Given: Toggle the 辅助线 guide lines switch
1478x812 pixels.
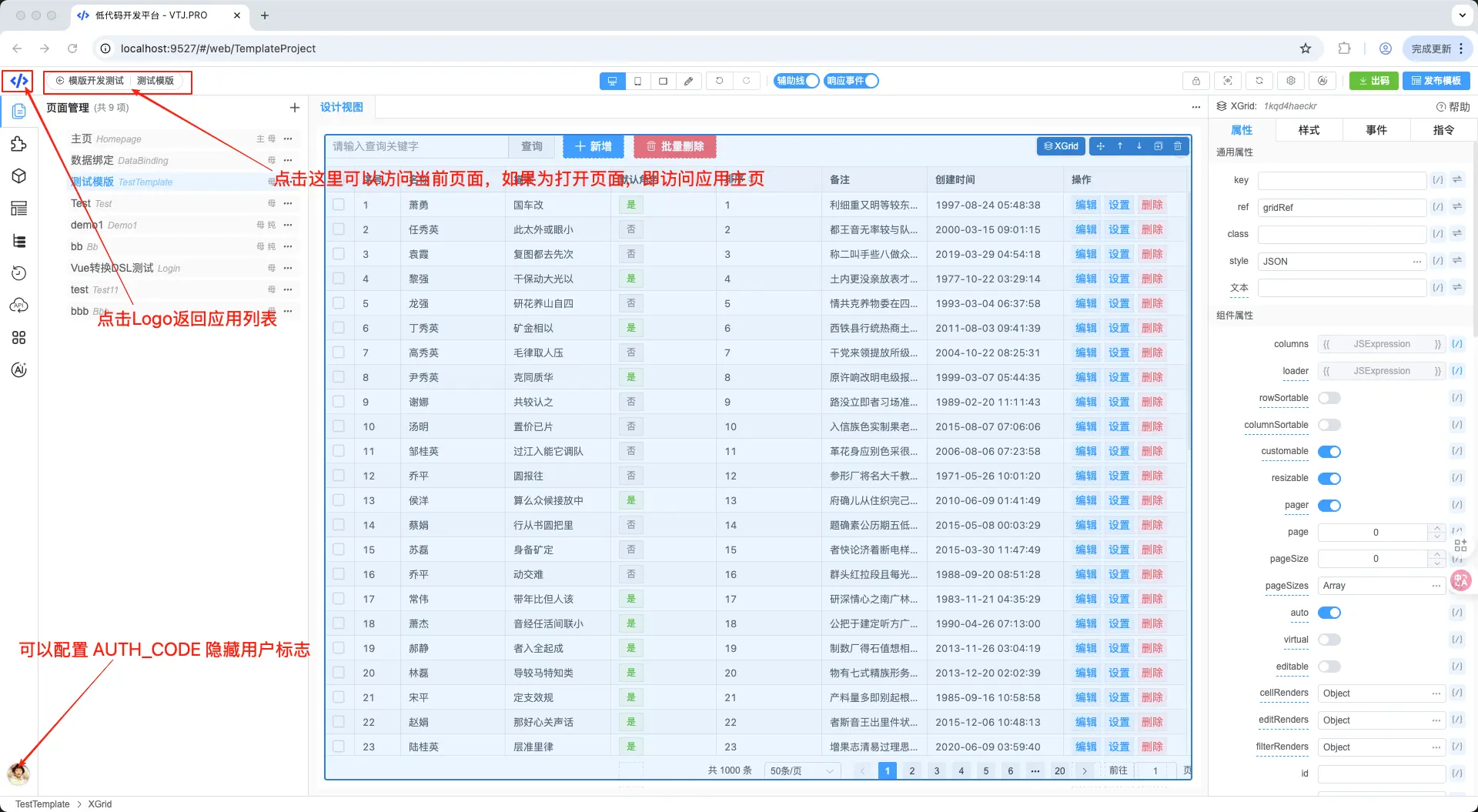Looking at the screenshot, I should [796, 81].
